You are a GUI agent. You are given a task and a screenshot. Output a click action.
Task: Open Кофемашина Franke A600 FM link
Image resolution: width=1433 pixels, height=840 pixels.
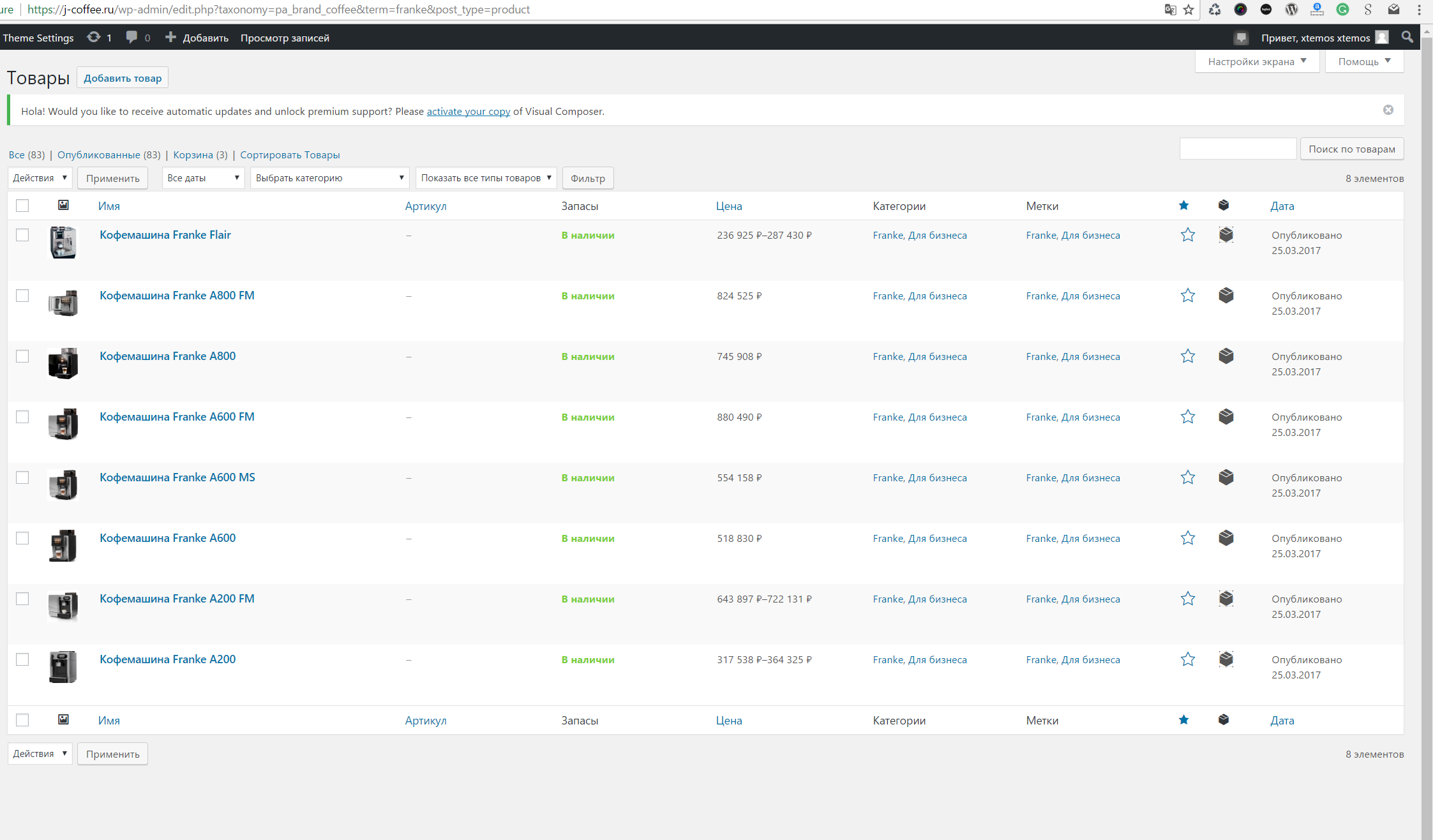tap(177, 417)
